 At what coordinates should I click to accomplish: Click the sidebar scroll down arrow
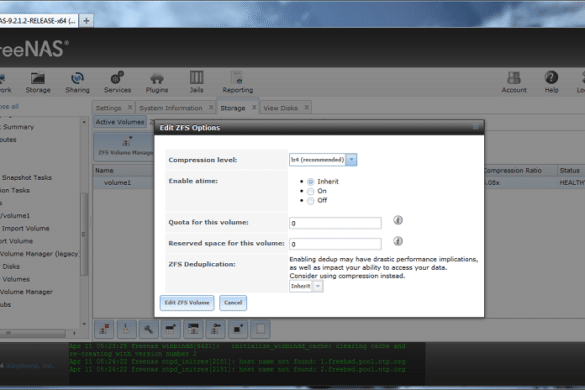(84, 324)
